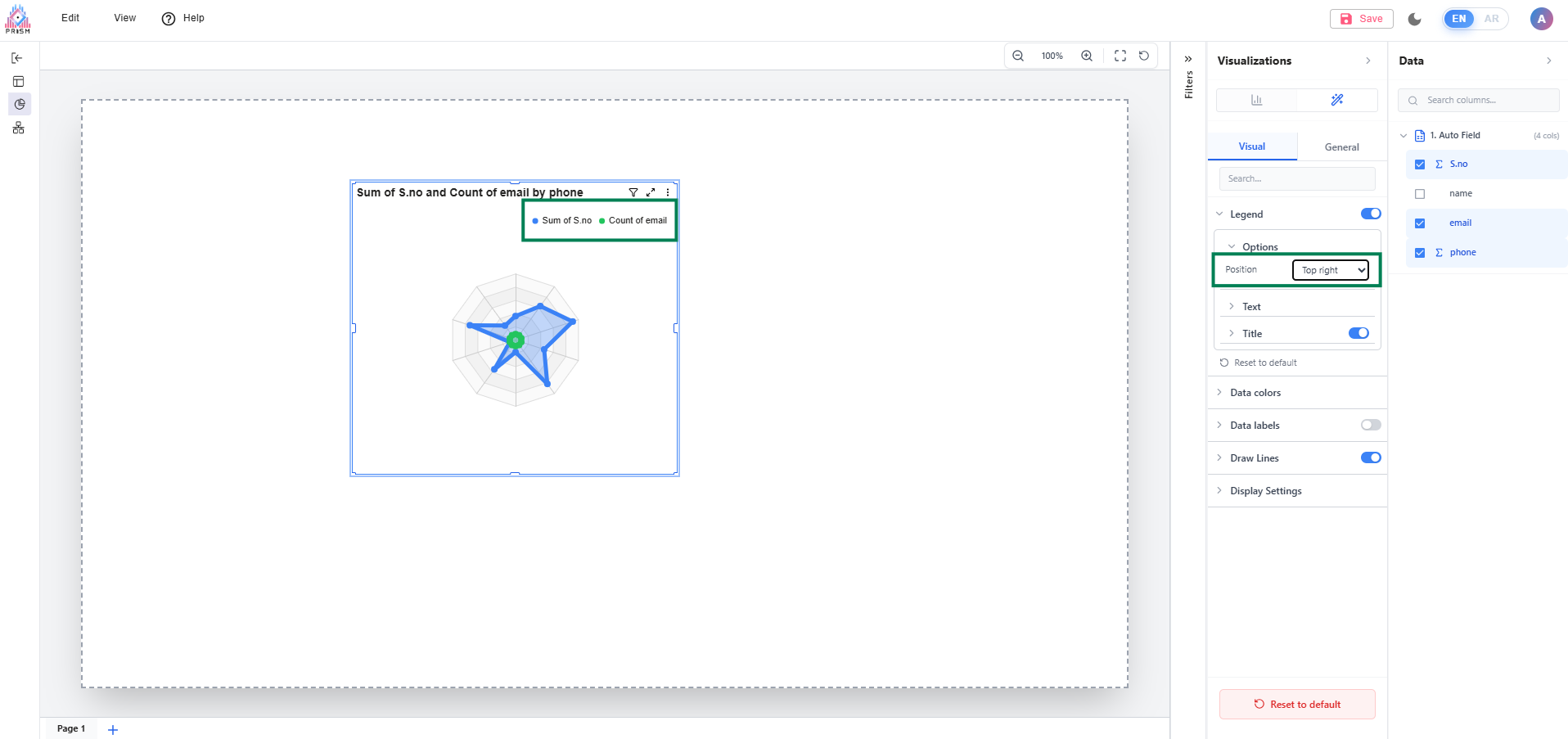Expand the Display Settings section
This screenshot has width=1568, height=739.
pos(1265,491)
